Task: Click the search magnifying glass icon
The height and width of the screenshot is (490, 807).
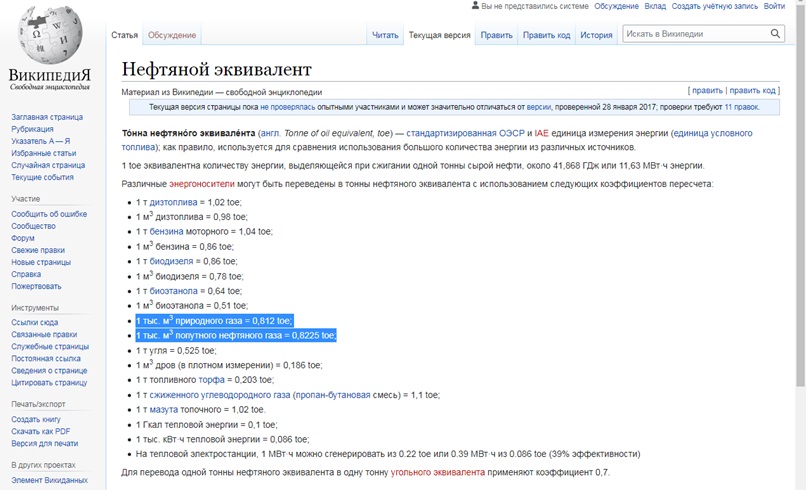Action: click(x=776, y=34)
